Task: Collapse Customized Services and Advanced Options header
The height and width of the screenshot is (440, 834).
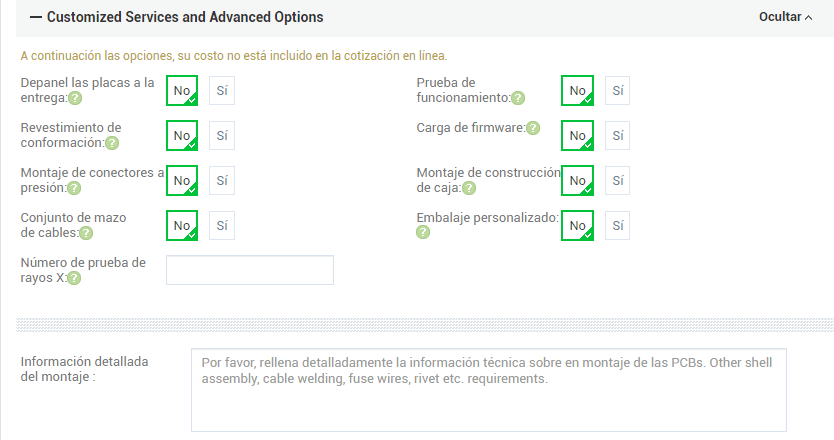Action: (x=176, y=18)
